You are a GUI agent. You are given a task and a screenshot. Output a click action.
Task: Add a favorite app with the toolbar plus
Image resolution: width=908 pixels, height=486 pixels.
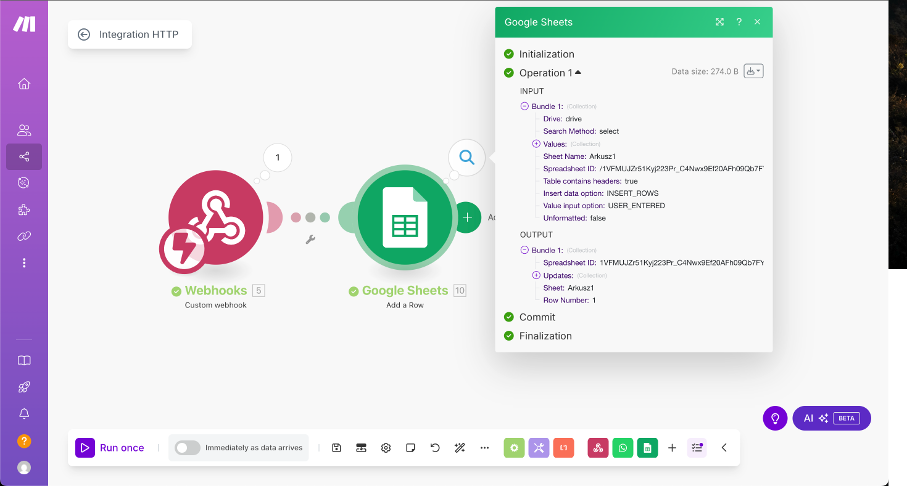click(672, 448)
